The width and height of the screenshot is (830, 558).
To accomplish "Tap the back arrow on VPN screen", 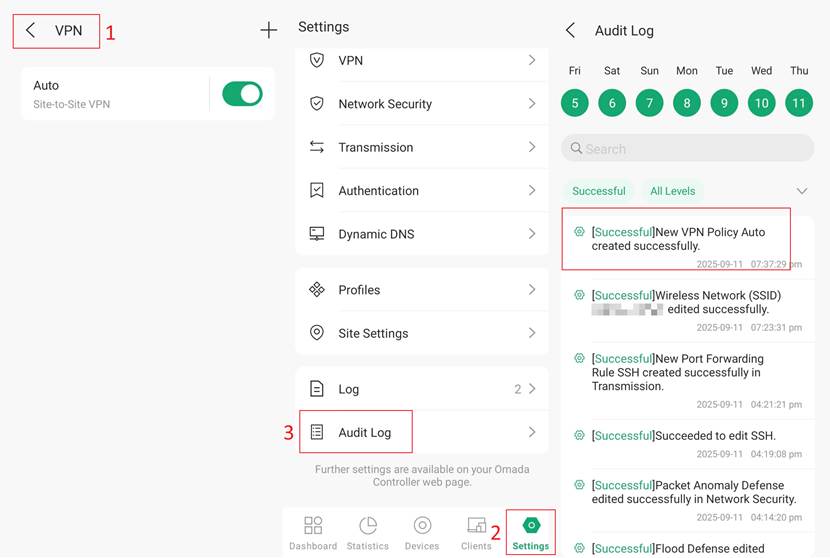I will tap(31, 31).
